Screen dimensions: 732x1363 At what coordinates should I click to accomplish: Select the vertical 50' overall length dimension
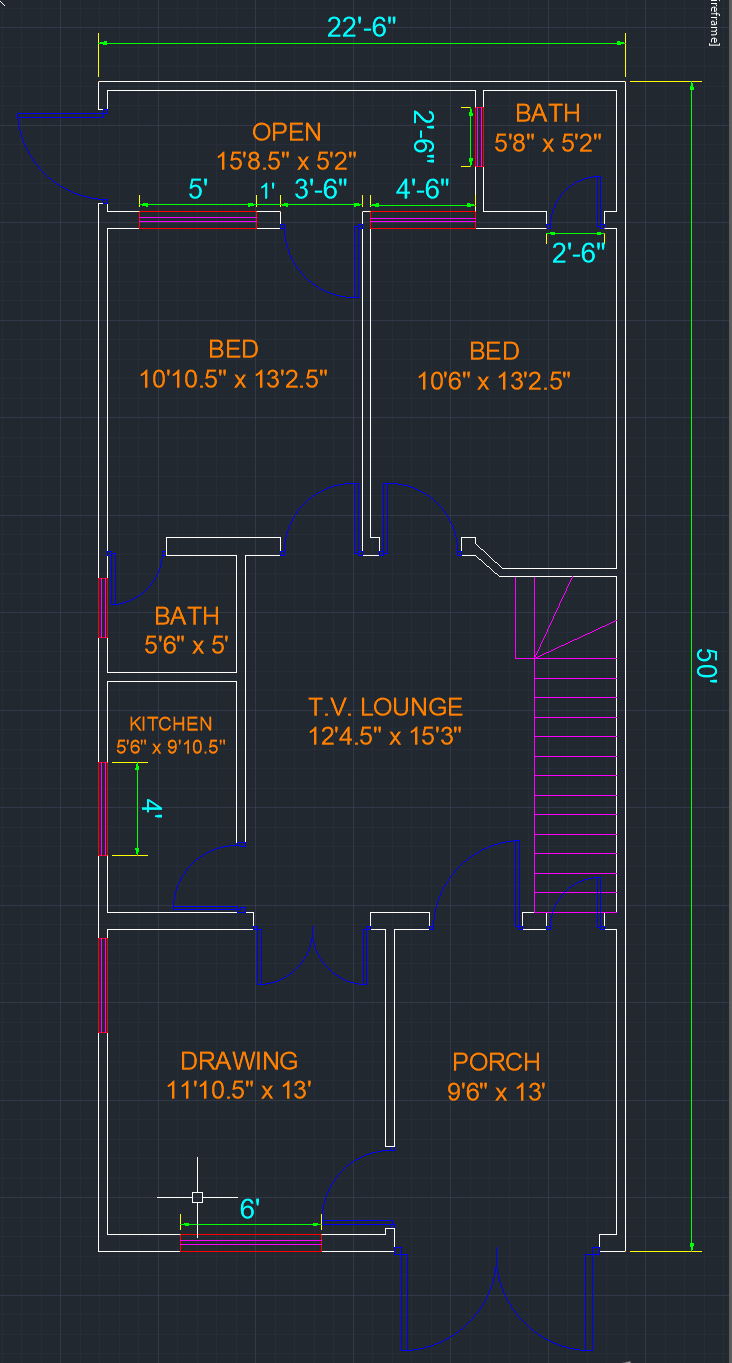point(706,665)
